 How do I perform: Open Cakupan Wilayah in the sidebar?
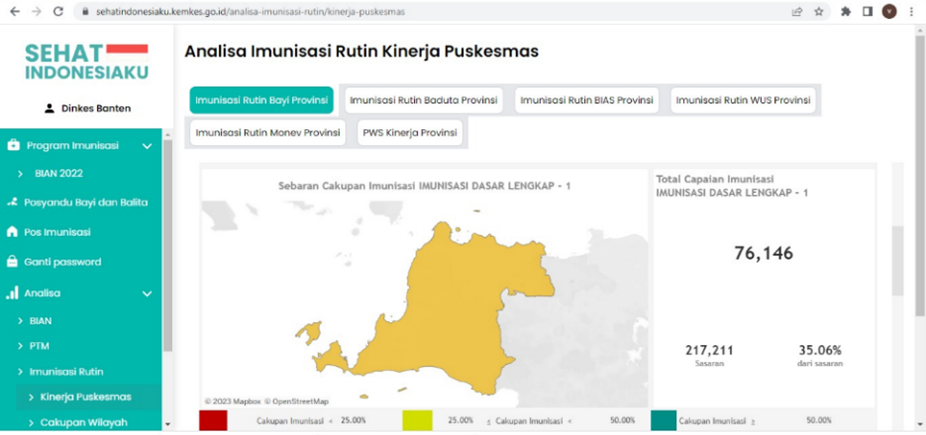[x=84, y=422]
